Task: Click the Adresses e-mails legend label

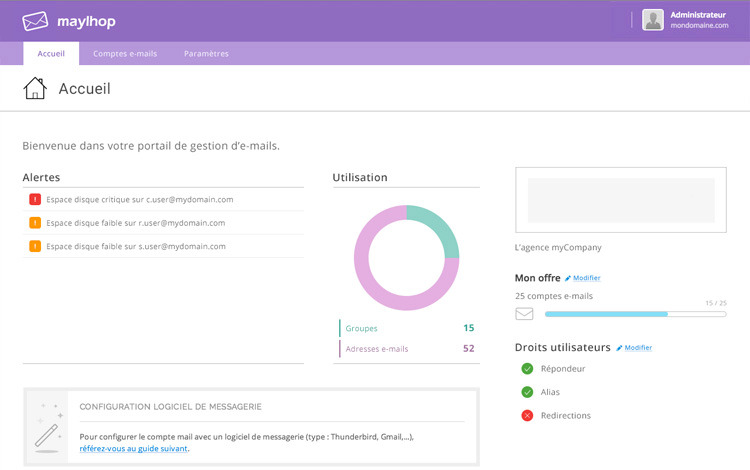Action: [377, 349]
